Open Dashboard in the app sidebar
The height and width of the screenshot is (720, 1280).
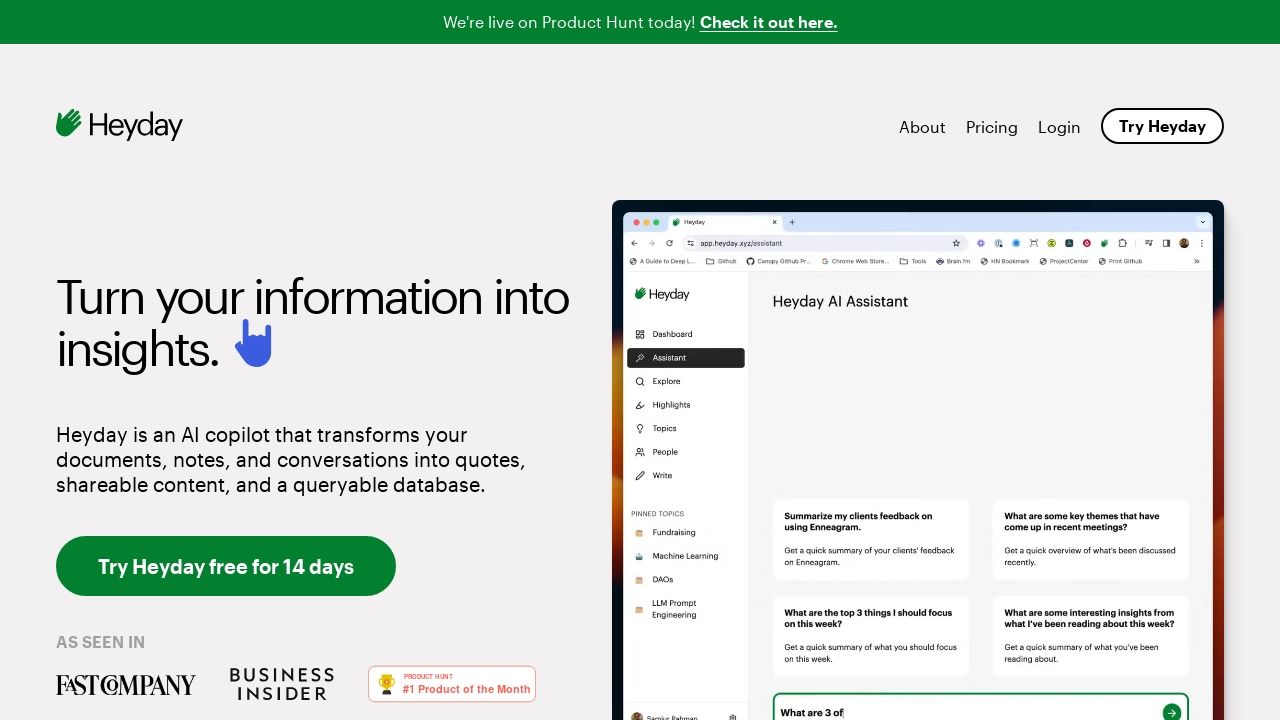coord(686,334)
